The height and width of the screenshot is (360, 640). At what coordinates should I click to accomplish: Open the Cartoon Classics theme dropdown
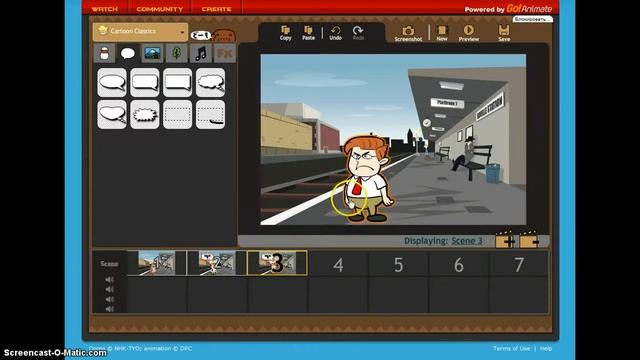(x=140, y=31)
